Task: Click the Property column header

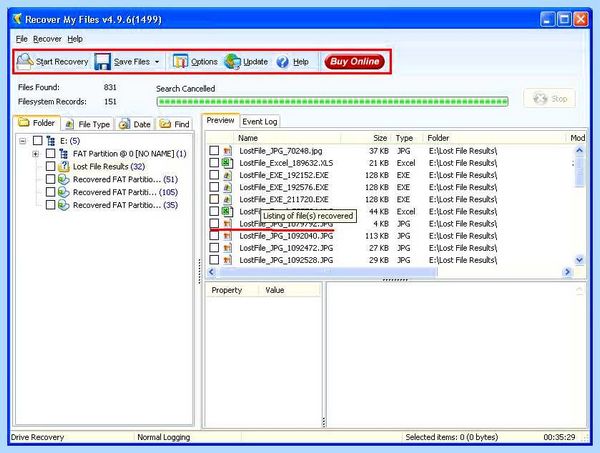Action: (x=232, y=290)
